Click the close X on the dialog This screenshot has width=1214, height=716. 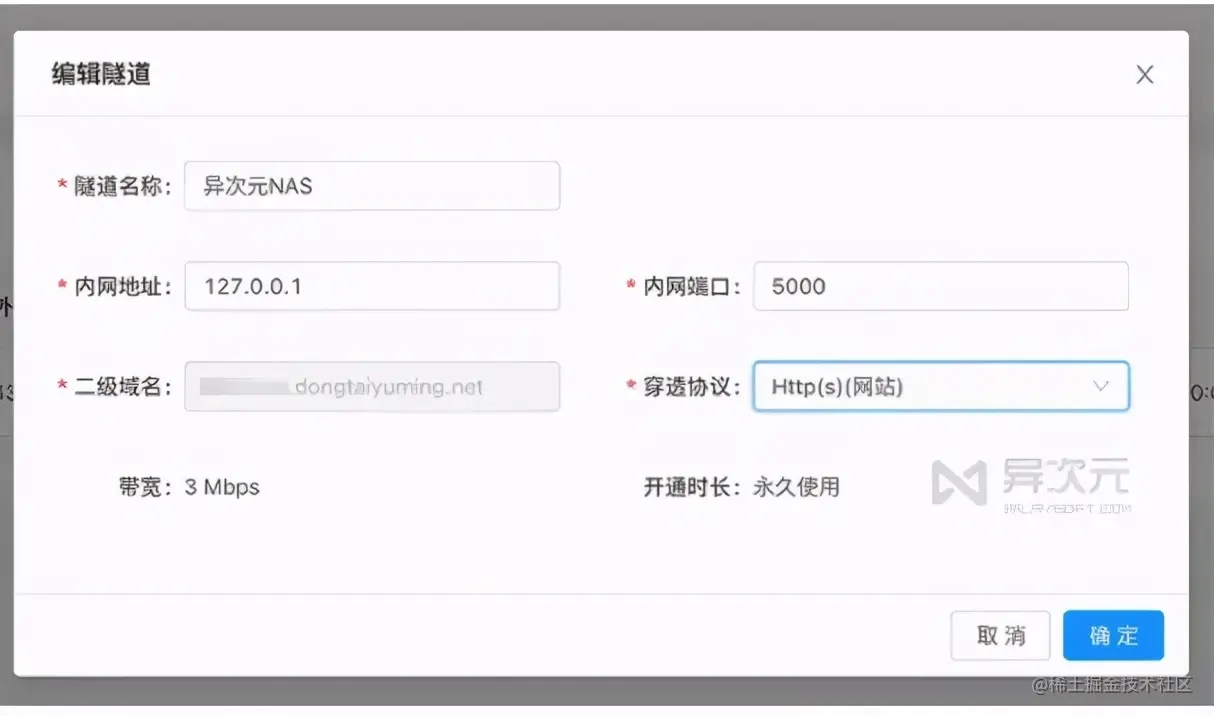tap(1144, 74)
